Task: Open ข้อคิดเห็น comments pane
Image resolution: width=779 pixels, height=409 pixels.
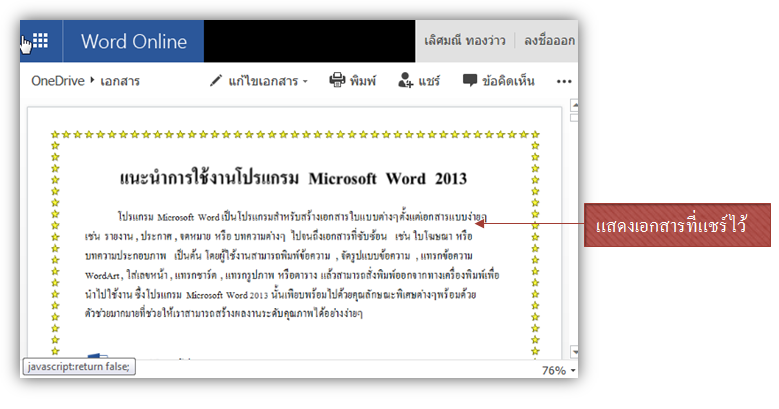Action: point(508,81)
